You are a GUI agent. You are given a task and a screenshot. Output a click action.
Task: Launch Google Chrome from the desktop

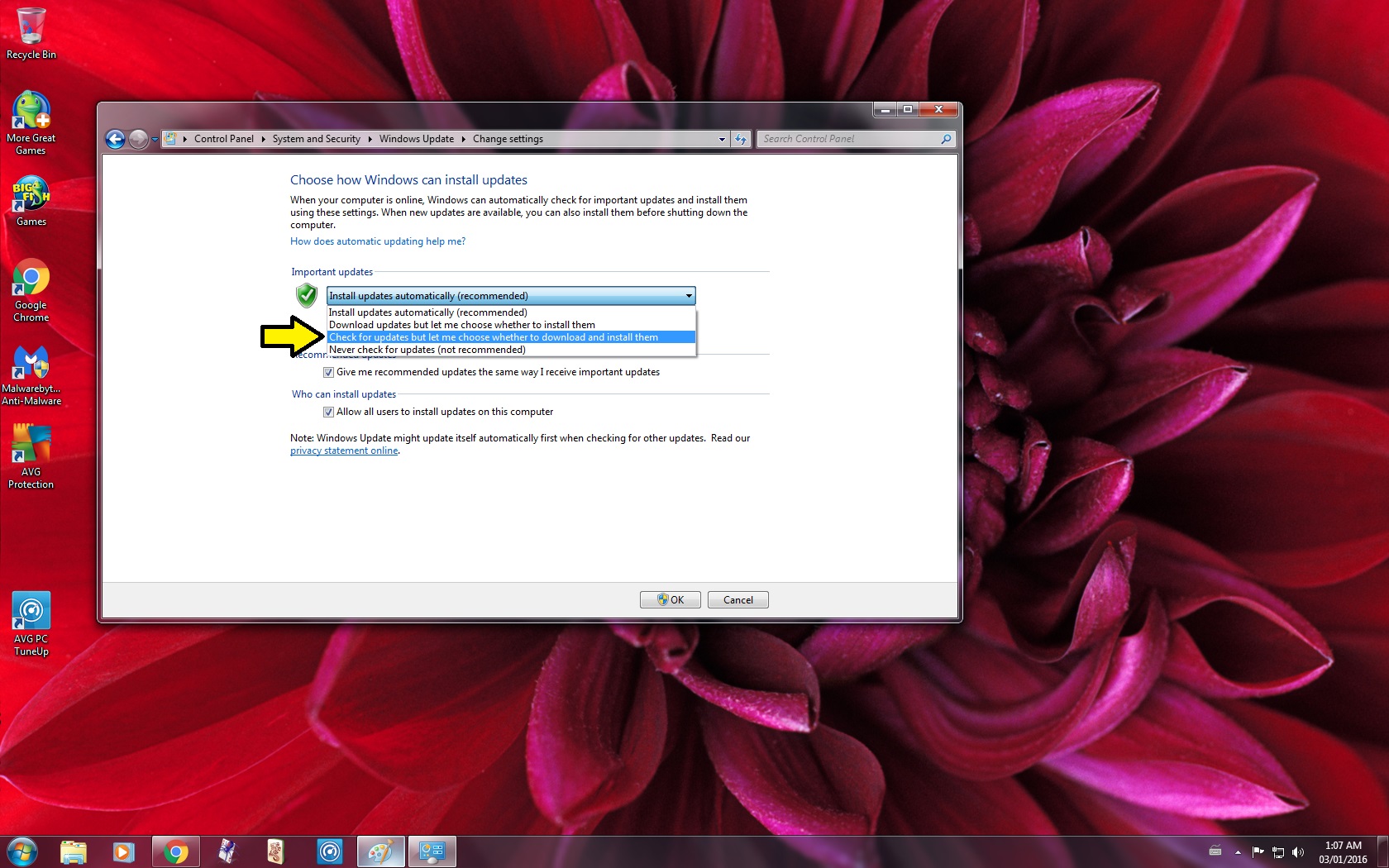click(x=31, y=290)
